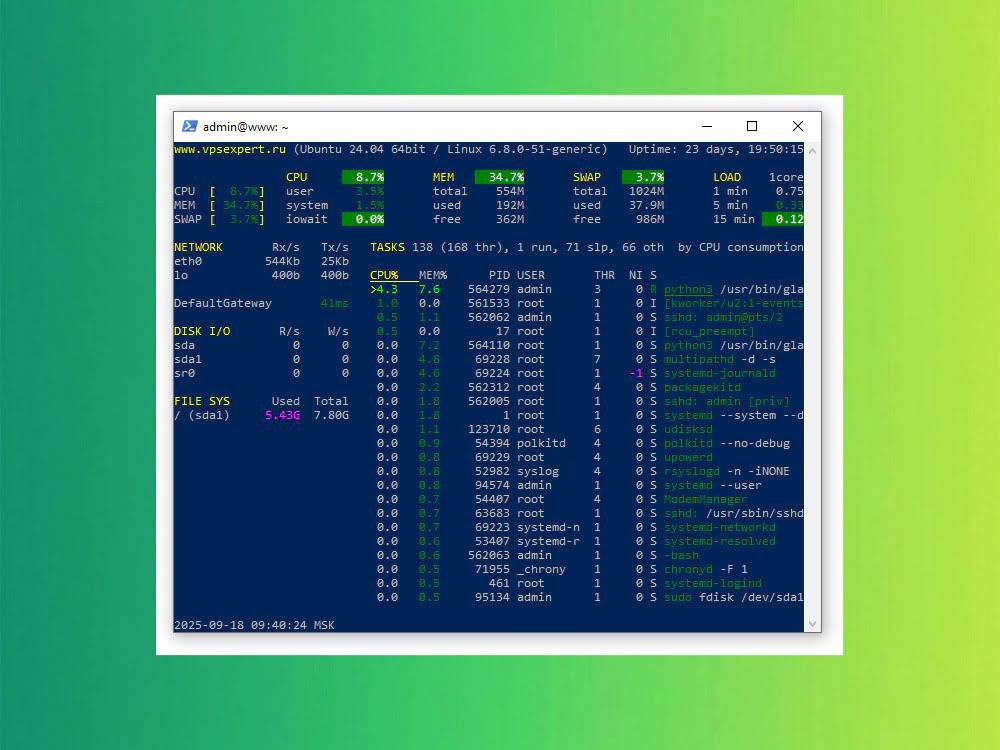The height and width of the screenshot is (750, 1000).
Task: Click the window title 'admin@www: ~'
Action: click(x=246, y=127)
